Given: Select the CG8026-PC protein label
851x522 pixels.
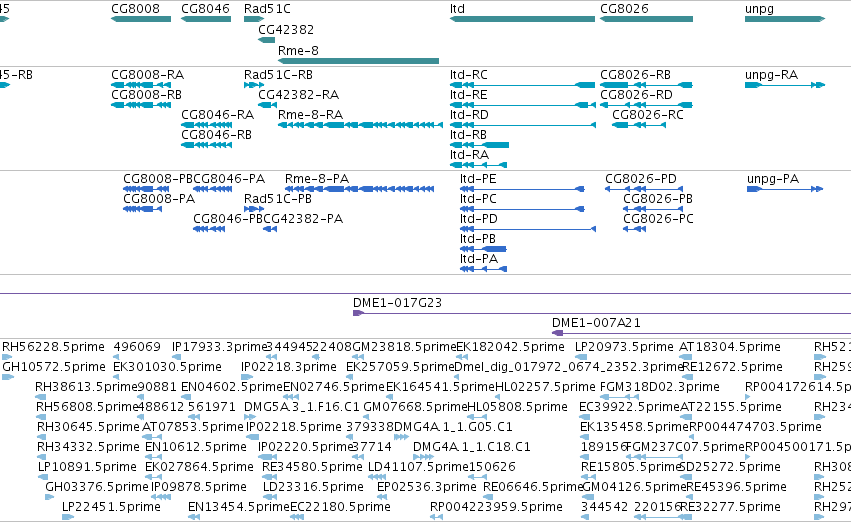Looking at the screenshot, I should (x=658, y=219).
